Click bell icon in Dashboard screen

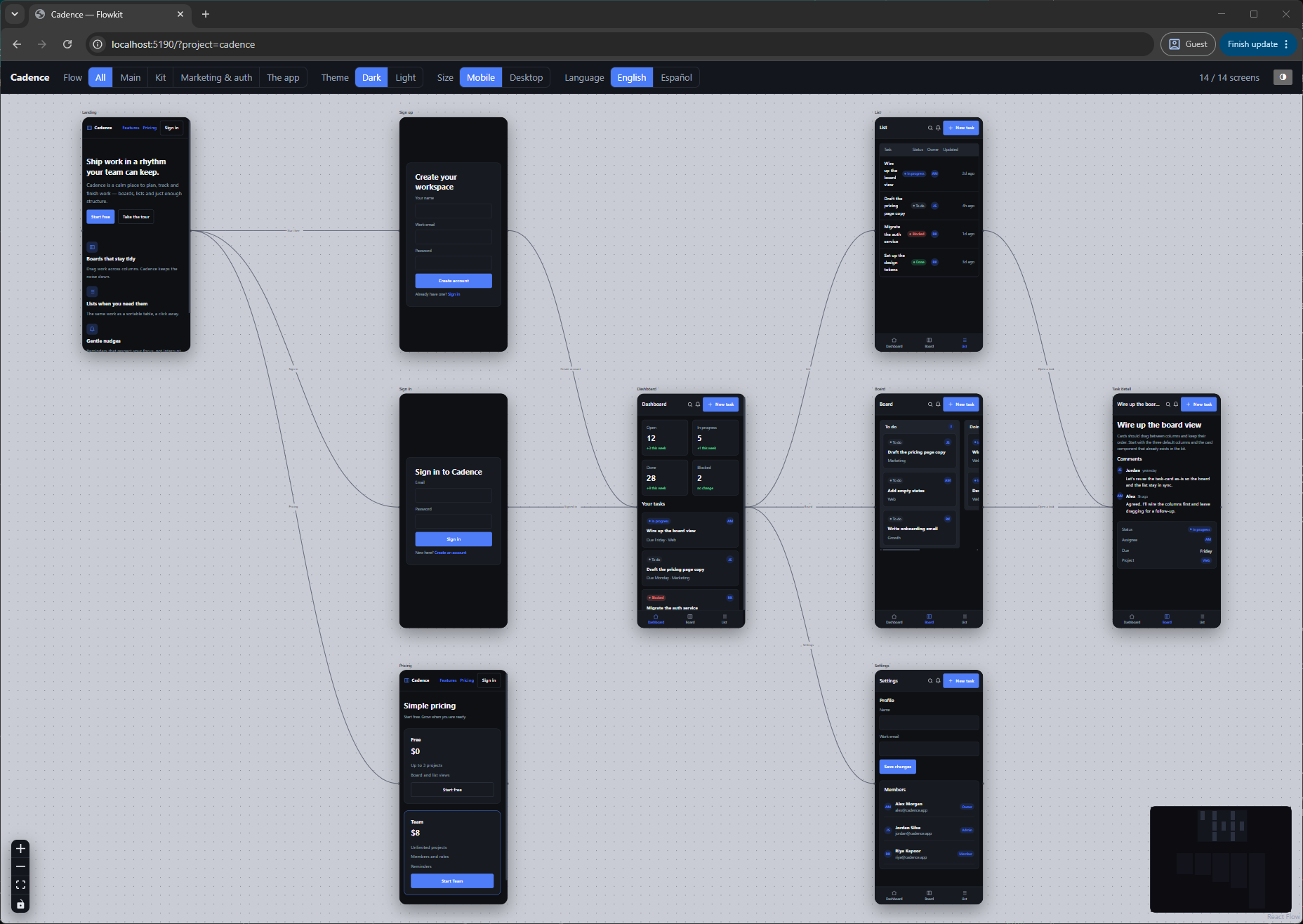[x=697, y=404]
